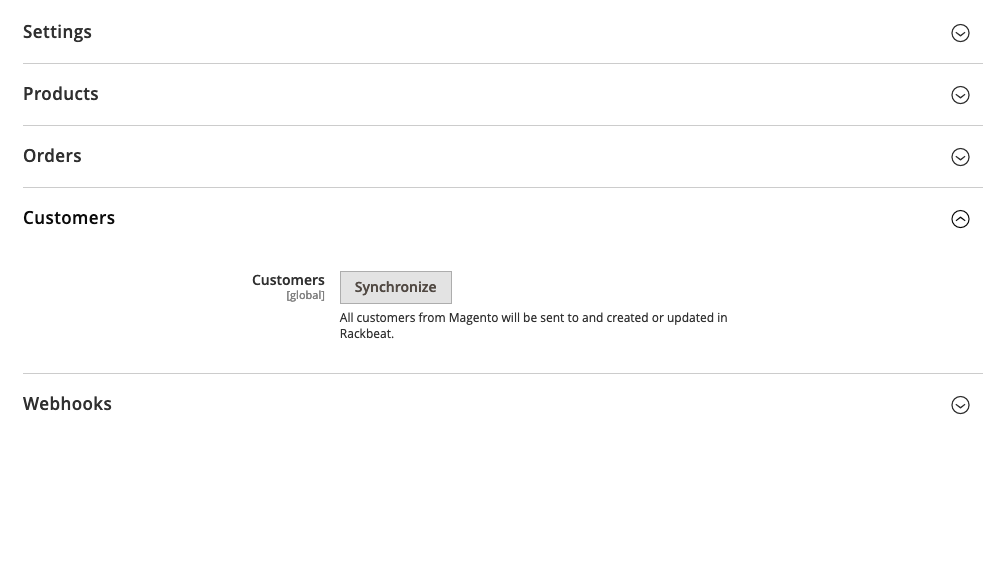Open the Orders section title

tap(52, 156)
